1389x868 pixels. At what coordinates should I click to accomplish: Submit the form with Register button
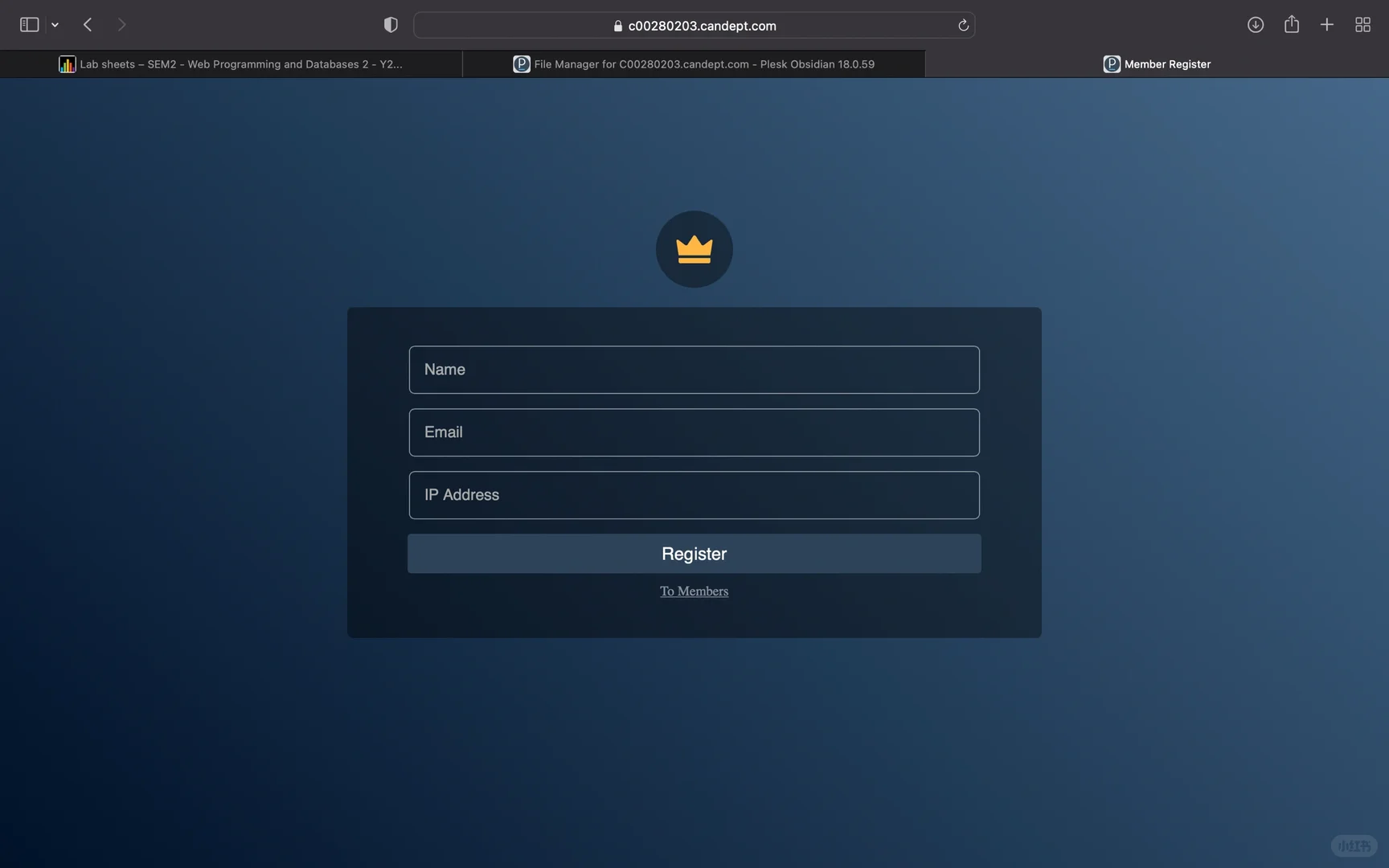pos(694,554)
